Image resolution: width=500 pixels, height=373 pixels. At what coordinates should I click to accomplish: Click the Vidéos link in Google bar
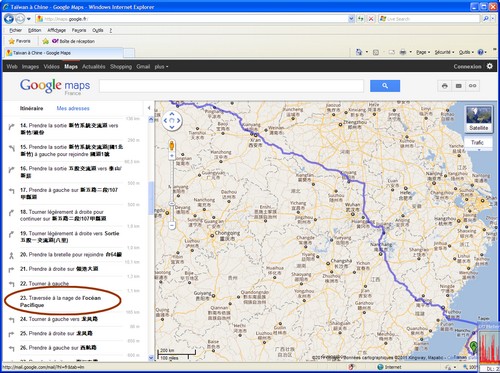point(51,67)
